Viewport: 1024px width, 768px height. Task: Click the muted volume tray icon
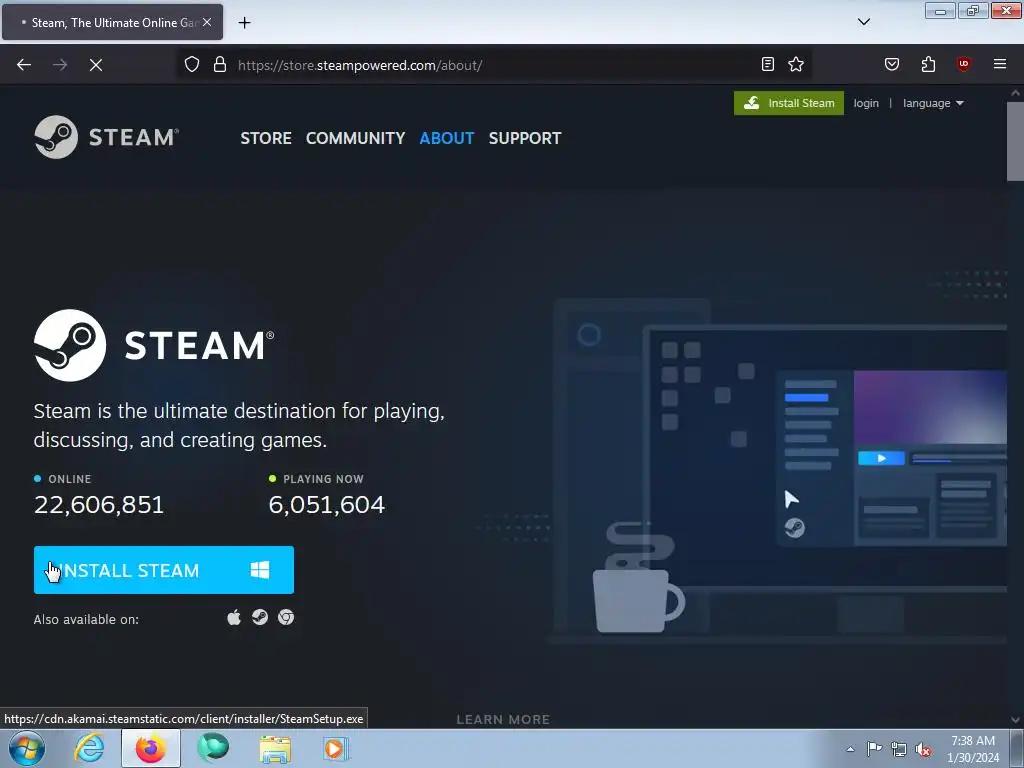click(x=923, y=749)
